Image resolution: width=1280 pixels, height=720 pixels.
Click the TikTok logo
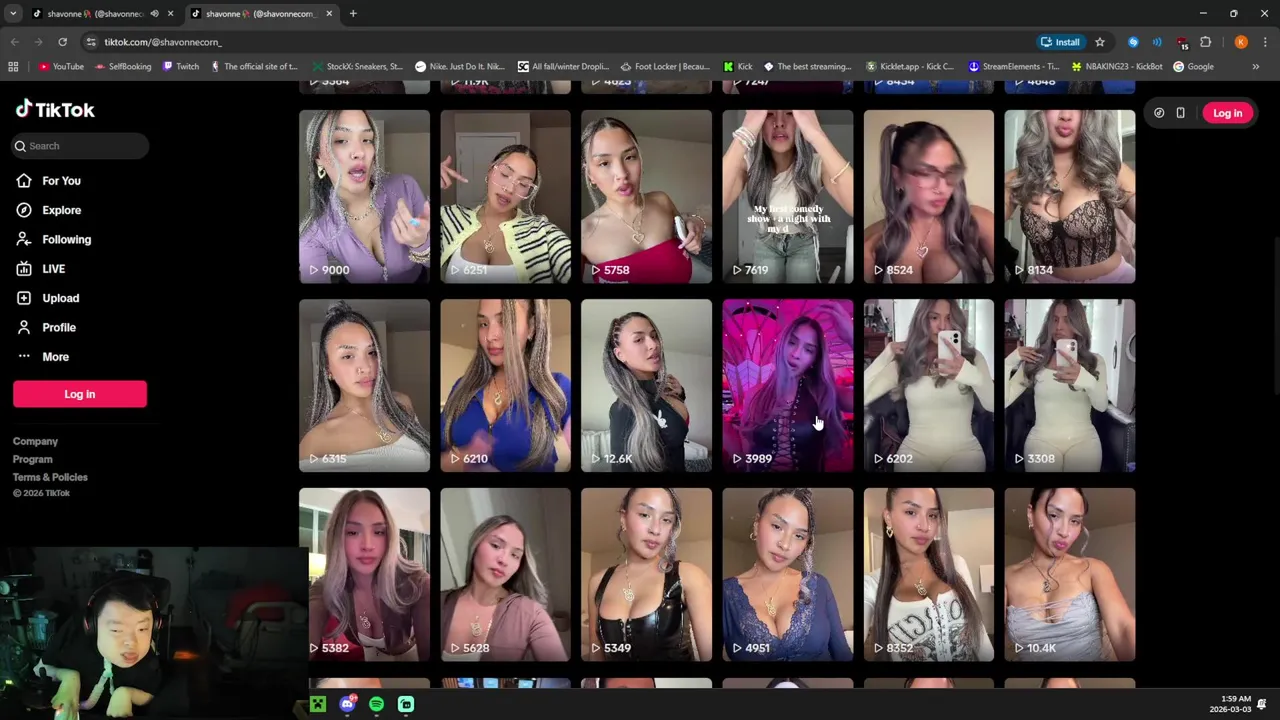[x=55, y=110]
